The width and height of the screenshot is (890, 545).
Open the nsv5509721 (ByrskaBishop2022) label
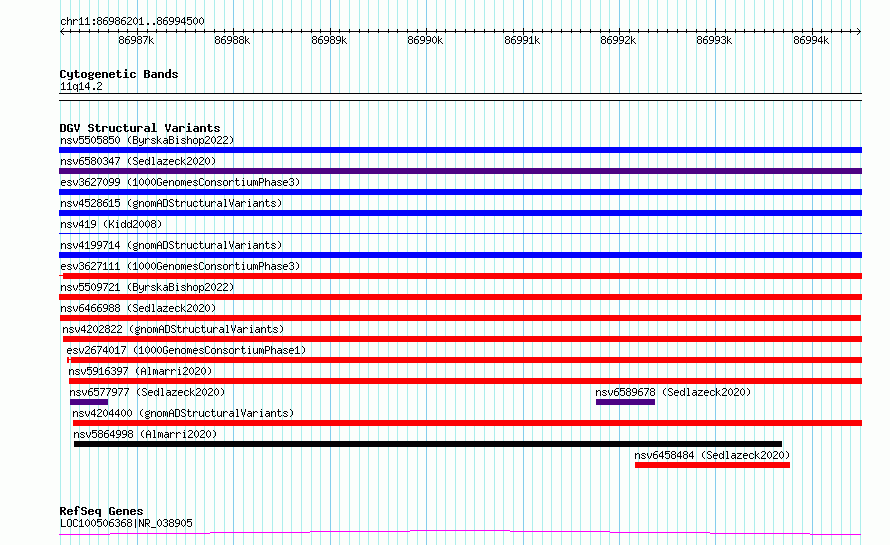[x=147, y=287]
